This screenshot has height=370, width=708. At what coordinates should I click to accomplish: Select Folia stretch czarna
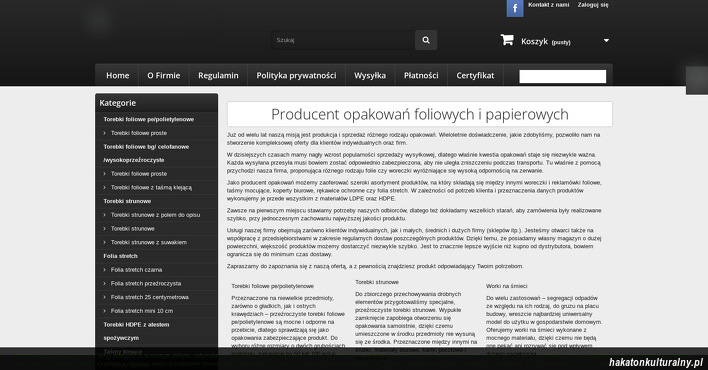click(136, 270)
